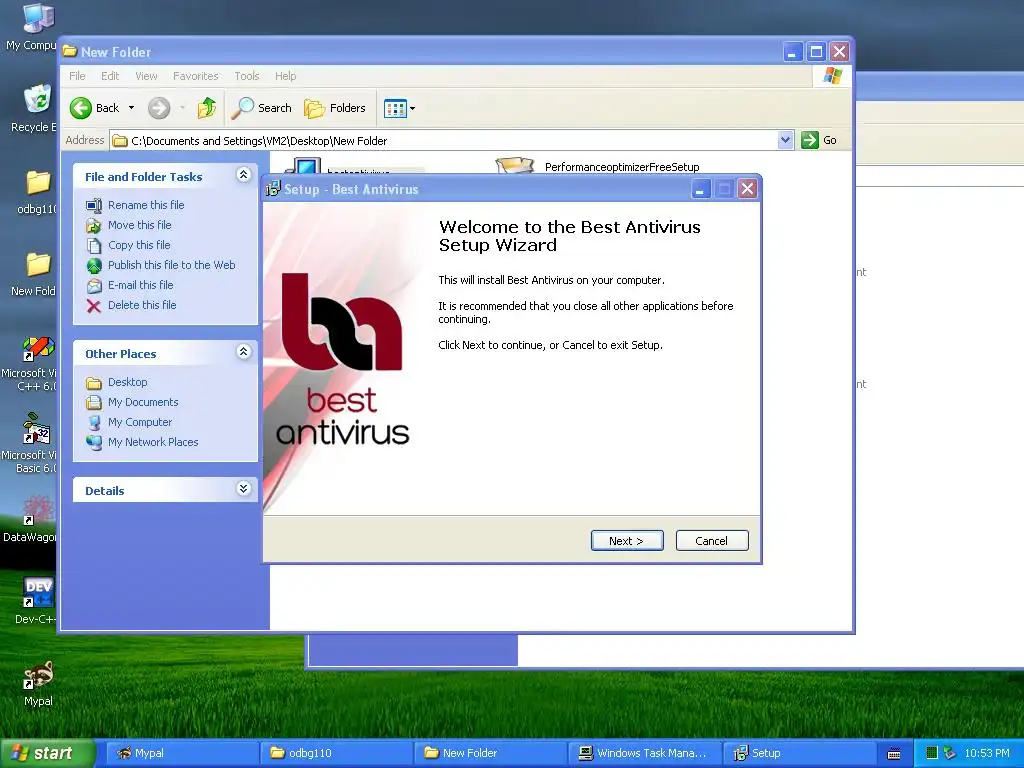Toggle the Folders pane
Screen dimensions: 1024x768
click(335, 108)
